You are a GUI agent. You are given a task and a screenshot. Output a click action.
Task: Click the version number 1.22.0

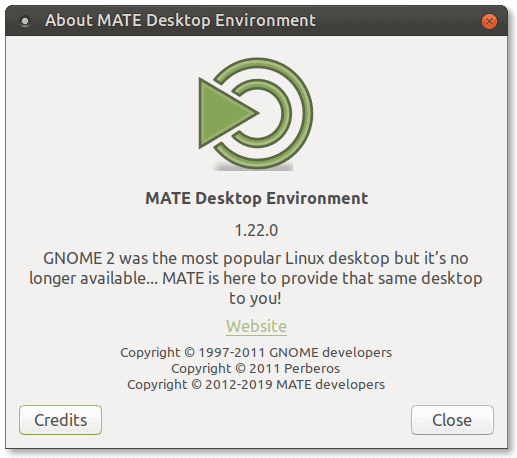(x=256, y=230)
